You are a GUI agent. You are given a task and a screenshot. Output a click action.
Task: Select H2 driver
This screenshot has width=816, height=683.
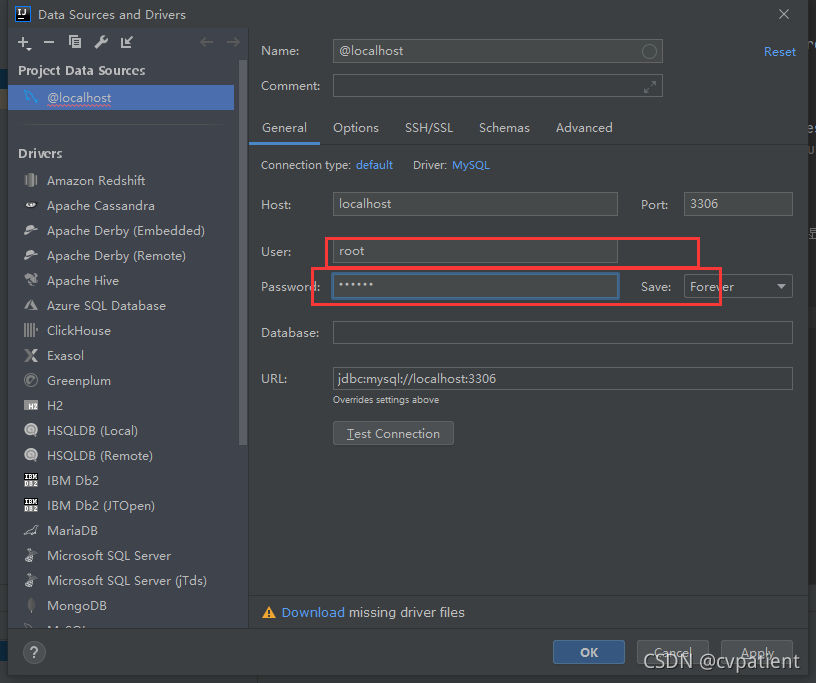pyautogui.click(x=122, y=406)
